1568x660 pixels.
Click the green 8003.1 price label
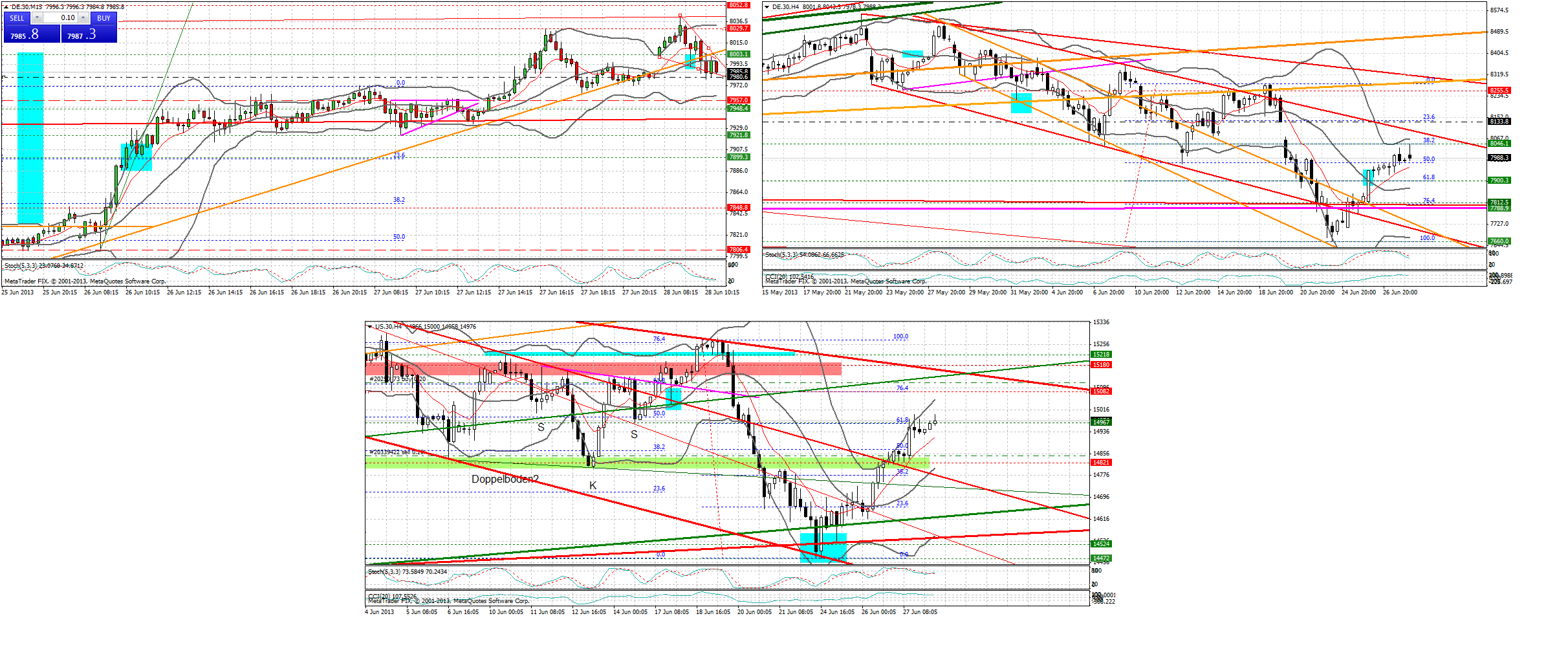739,54
